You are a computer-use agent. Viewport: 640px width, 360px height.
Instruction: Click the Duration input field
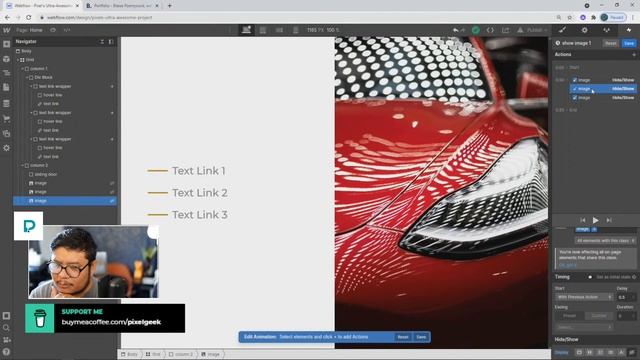[x=627, y=316]
